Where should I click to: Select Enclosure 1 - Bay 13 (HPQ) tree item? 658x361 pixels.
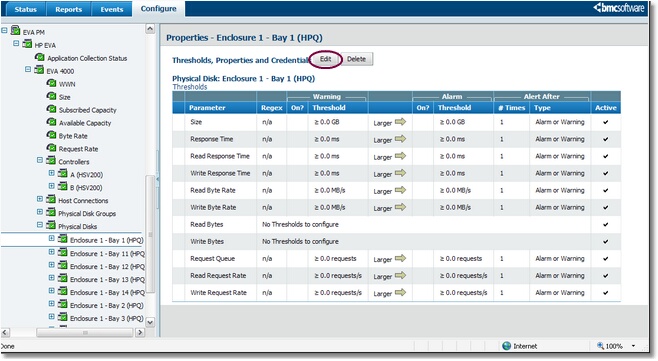point(107,280)
